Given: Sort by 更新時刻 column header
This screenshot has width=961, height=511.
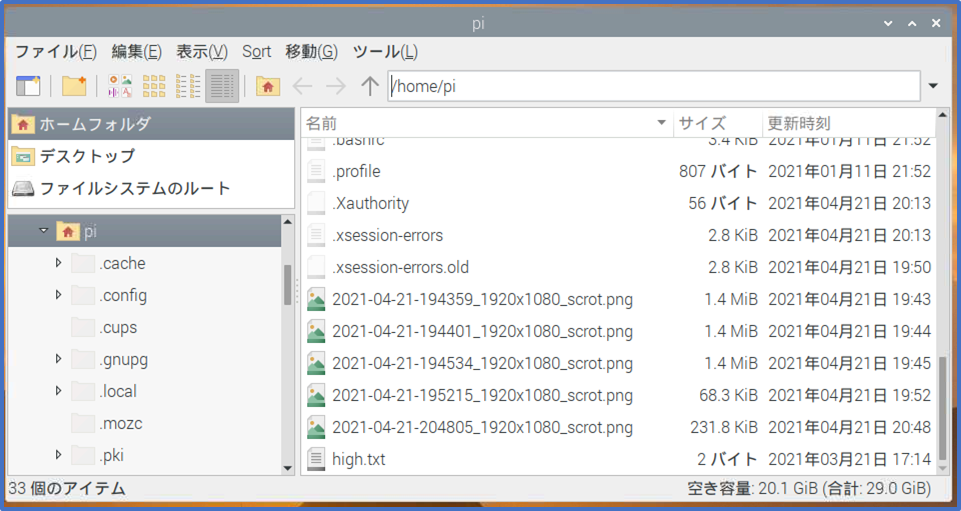Looking at the screenshot, I should coord(849,123).
